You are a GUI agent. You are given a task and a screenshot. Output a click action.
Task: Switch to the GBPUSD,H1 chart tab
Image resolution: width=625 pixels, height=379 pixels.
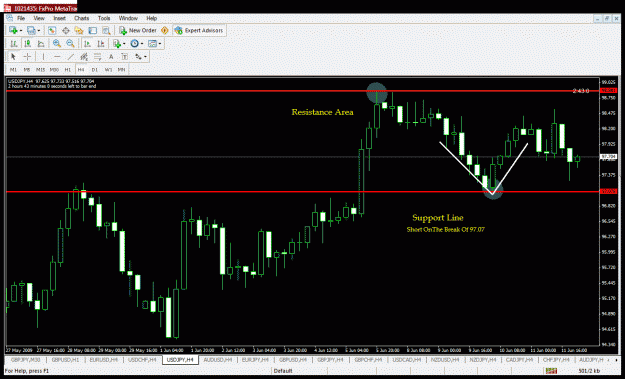coord(65,359)
